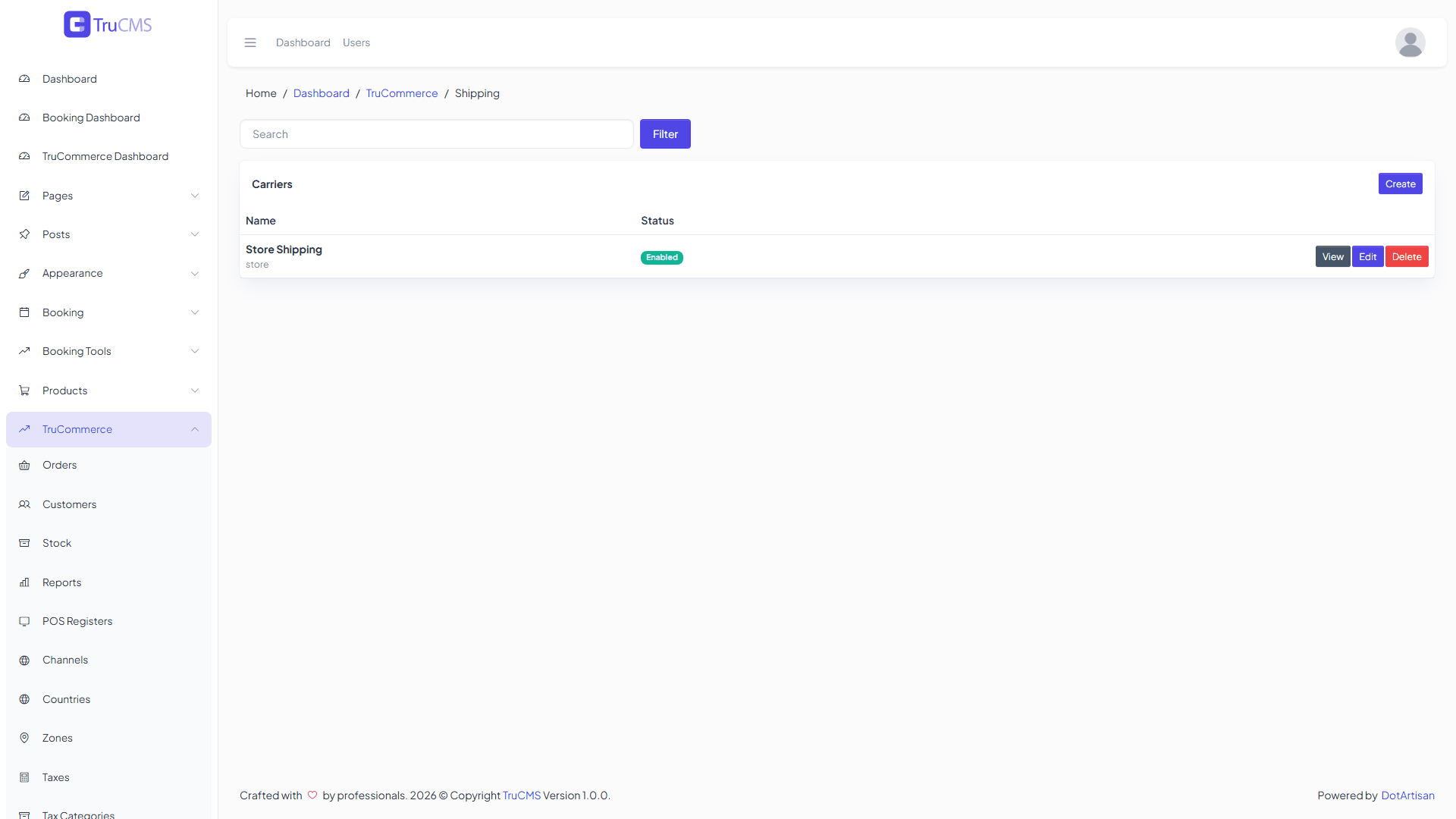The height and width of the screenshot is (819, 1456).
Task: Expand the Booking submenu chevron
Action: pyautogui.click(x=195, y=312)
